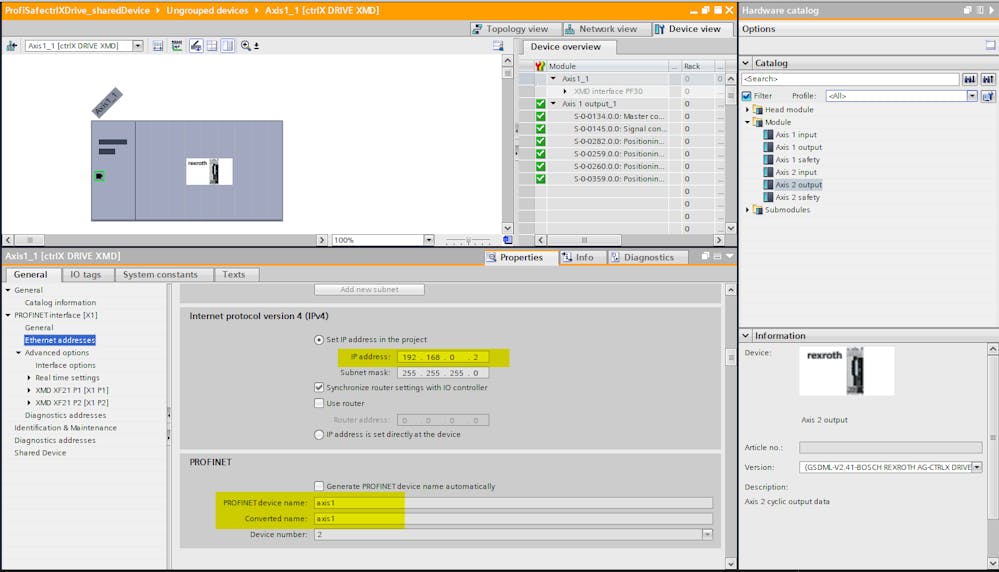This screenshot has width=999, height=572.
Task: Click the show address labels toolbar icon
Action: coord(176,46)
